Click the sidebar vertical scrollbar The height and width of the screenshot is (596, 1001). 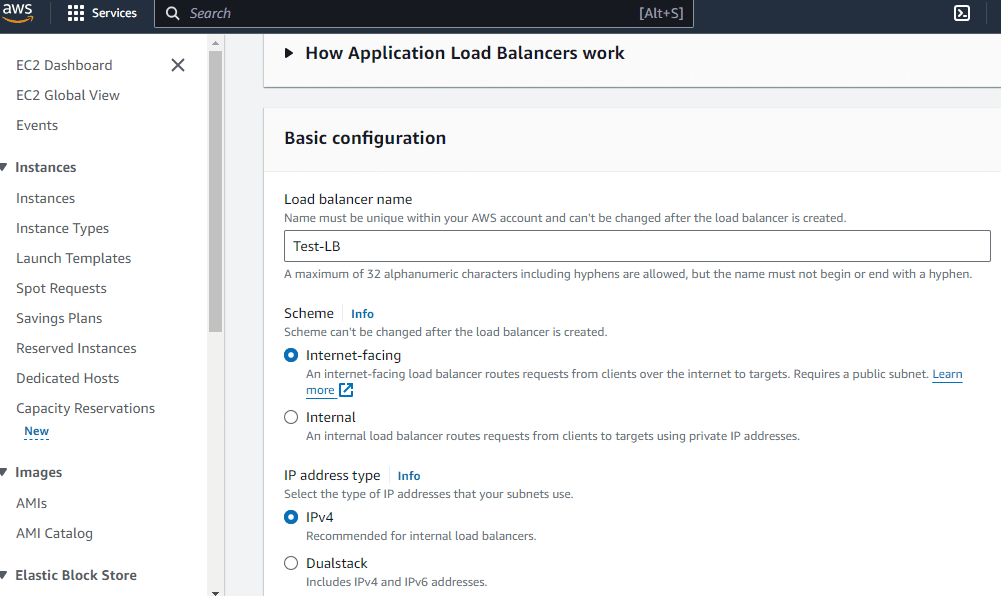(x=215, y=190)
